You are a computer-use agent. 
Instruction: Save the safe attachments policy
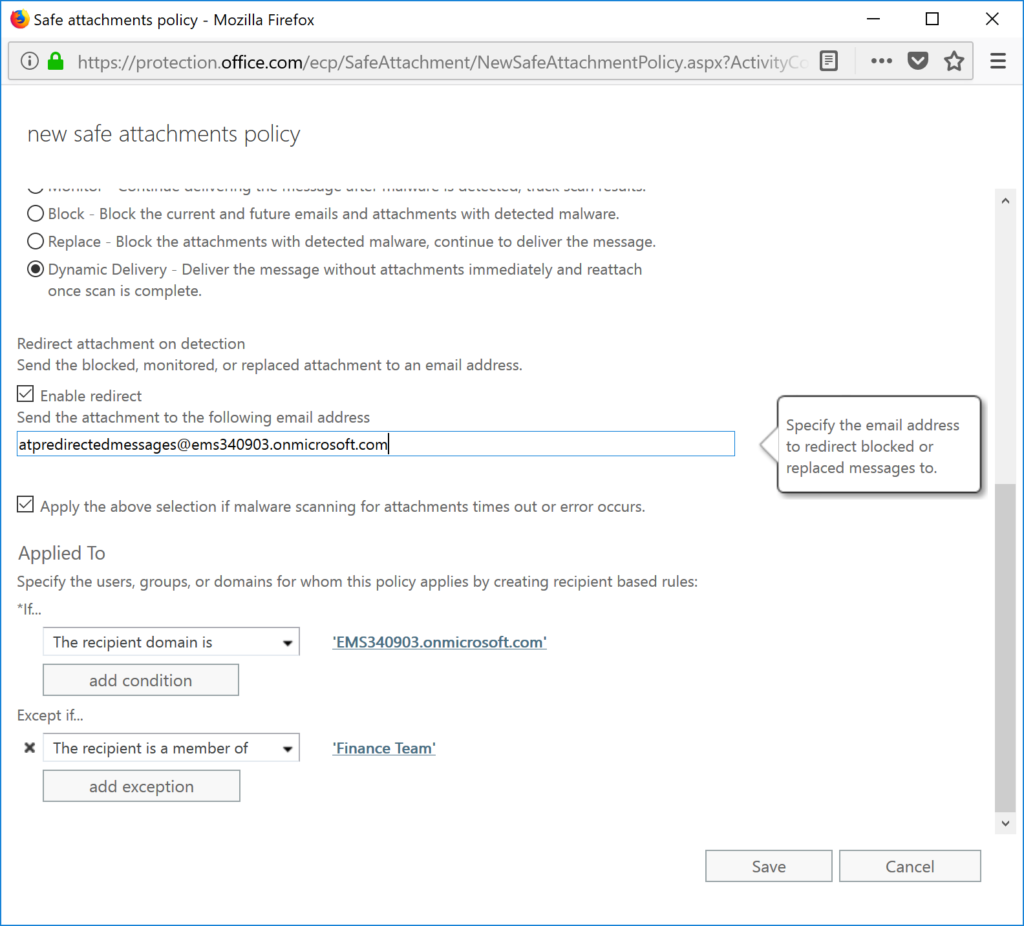pos(768,865)
